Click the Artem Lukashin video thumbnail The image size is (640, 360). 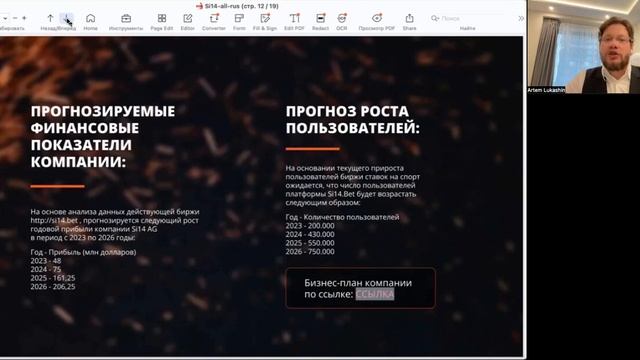coord(584,47)
